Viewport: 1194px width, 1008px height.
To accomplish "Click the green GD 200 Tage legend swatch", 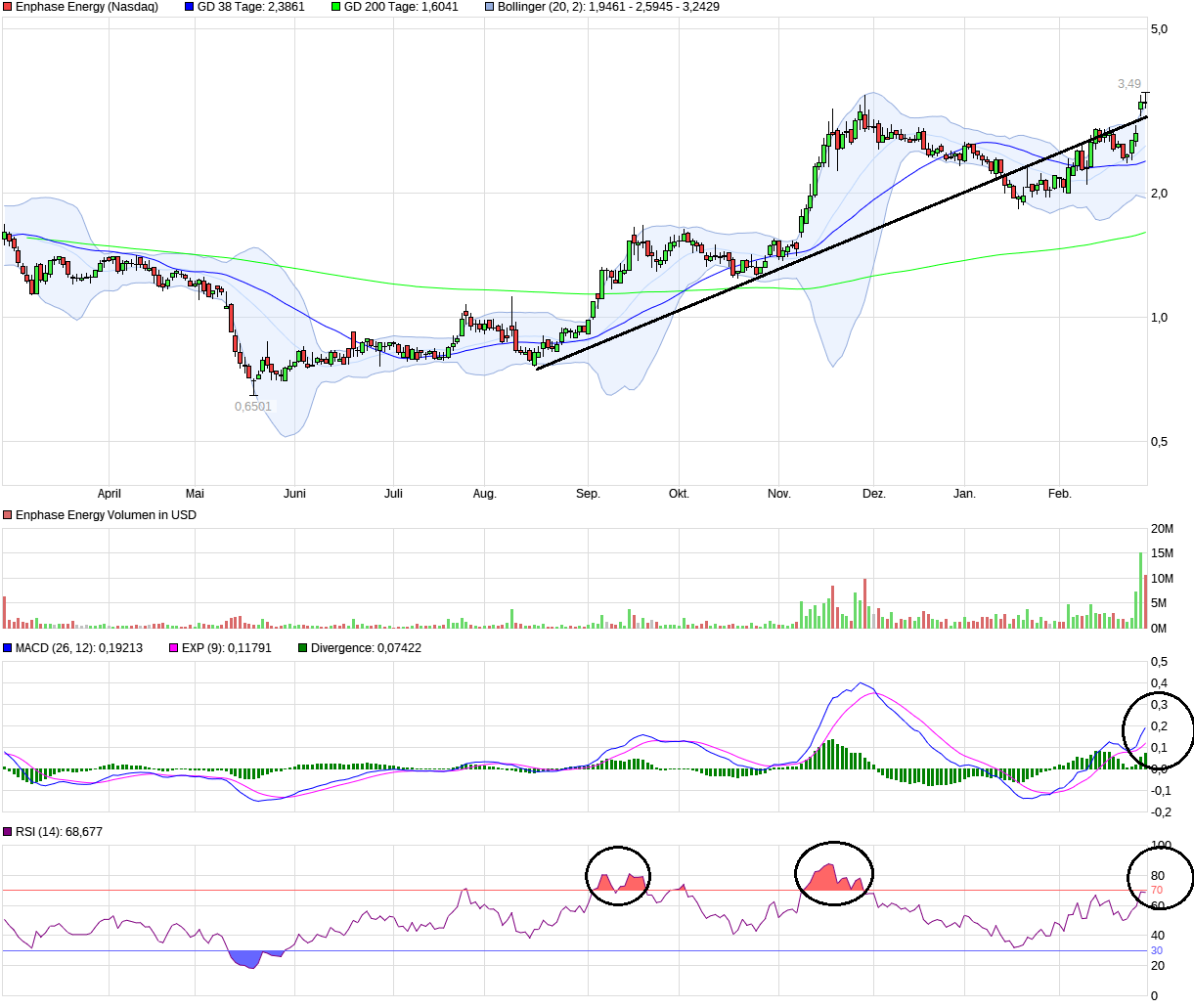I will pos(336,7).
